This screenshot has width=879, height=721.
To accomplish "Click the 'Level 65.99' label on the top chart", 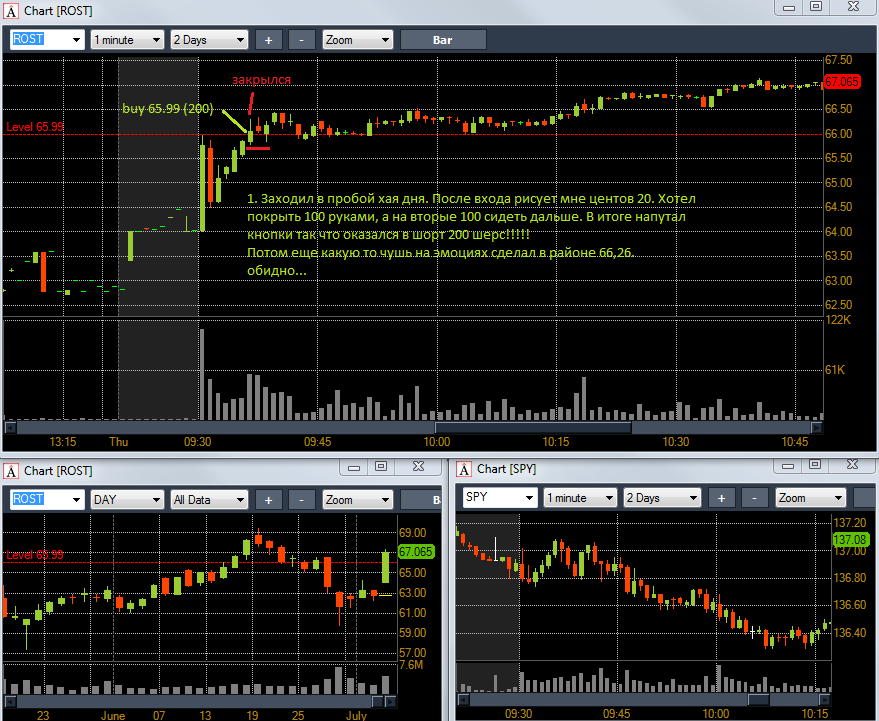I will pyautogui.click(x=35, y=127).
